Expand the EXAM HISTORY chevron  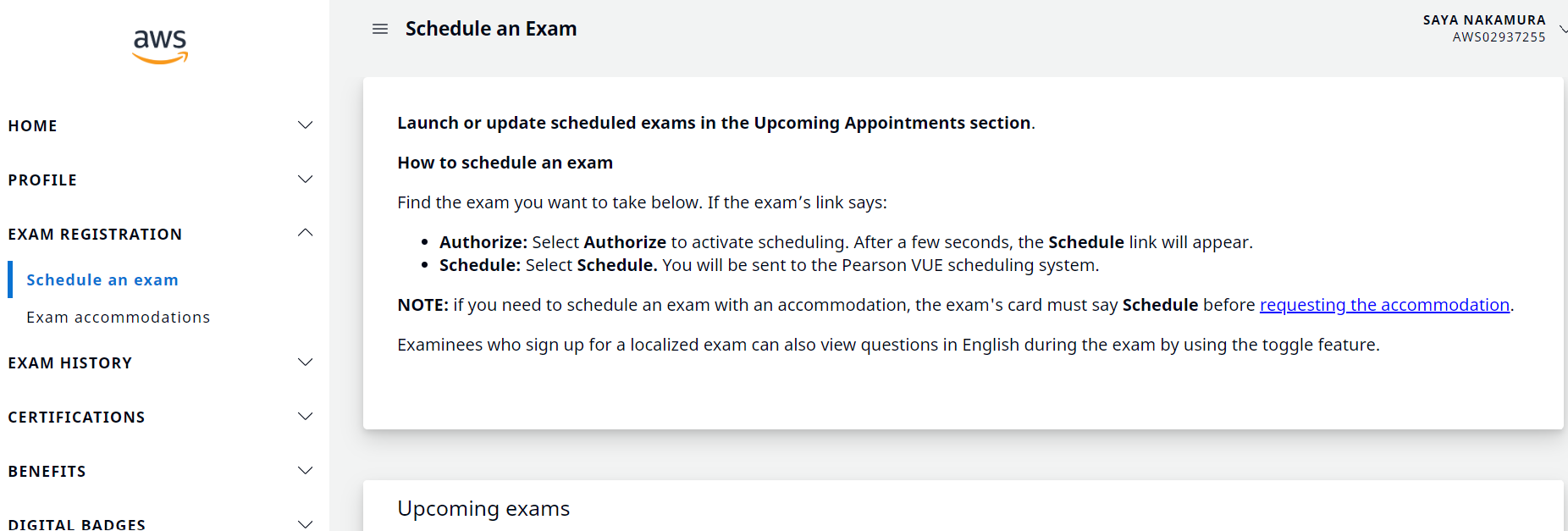point(306,362)
